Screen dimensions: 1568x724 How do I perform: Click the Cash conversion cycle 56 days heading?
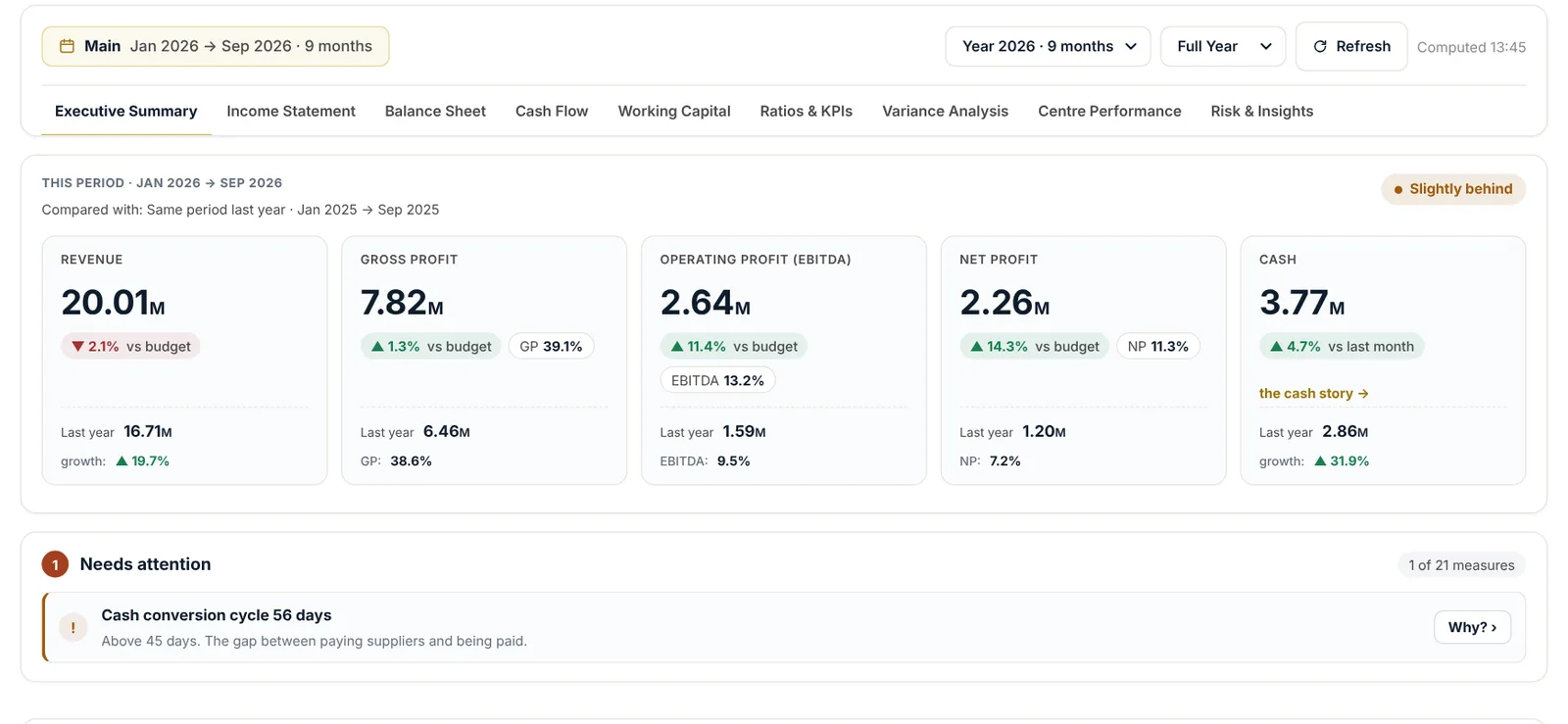[x=217, y=615]
